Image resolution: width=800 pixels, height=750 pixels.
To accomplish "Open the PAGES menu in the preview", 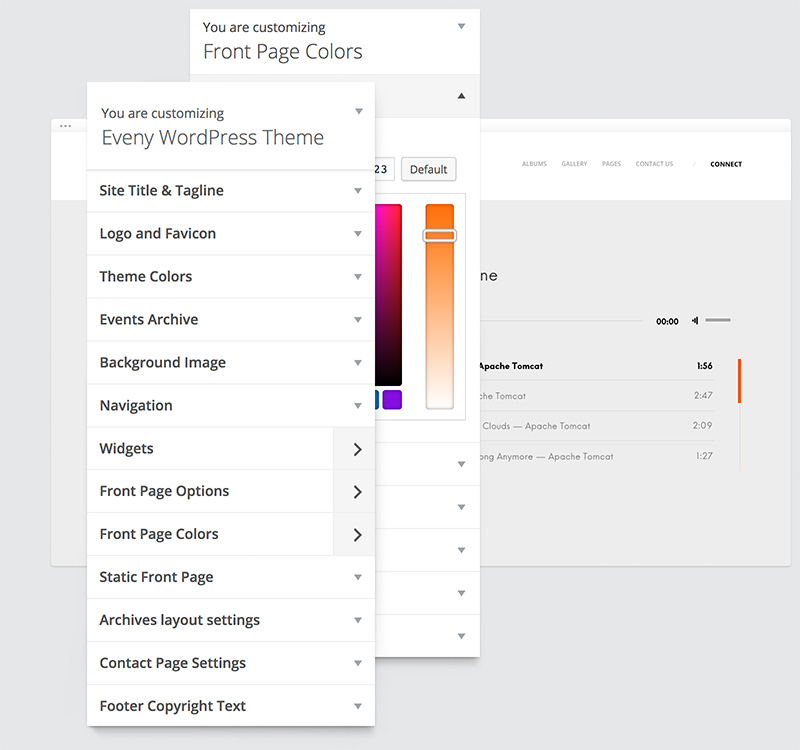I will click(x=611, y=164).
